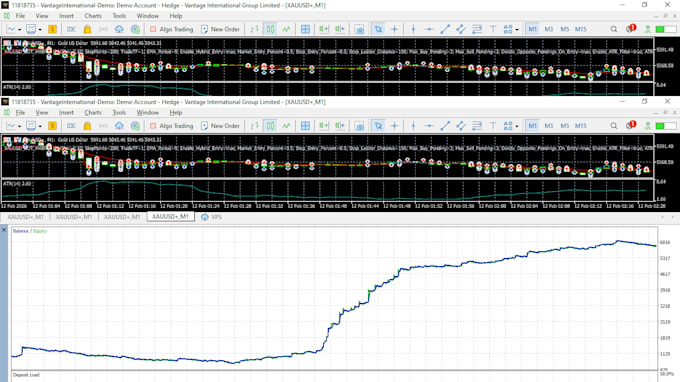Viewport: 680px width, 382px height.
Task: Expand templates dropdown in upper window
Action: click(40, 29)
